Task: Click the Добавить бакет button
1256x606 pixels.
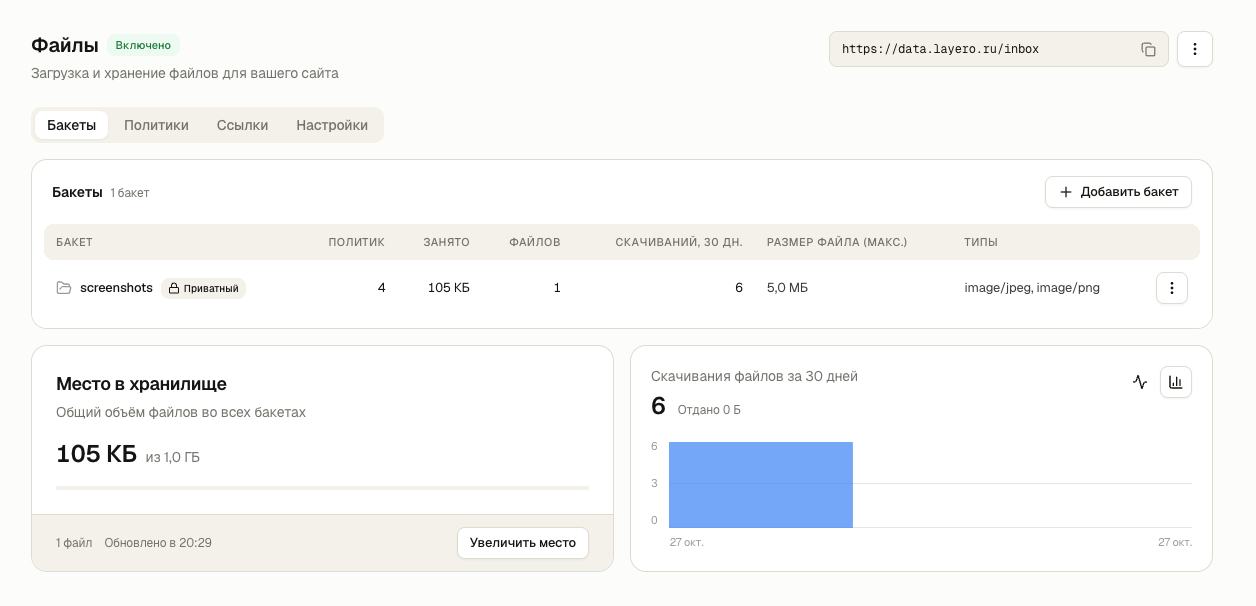Action: click(1118, 192)
